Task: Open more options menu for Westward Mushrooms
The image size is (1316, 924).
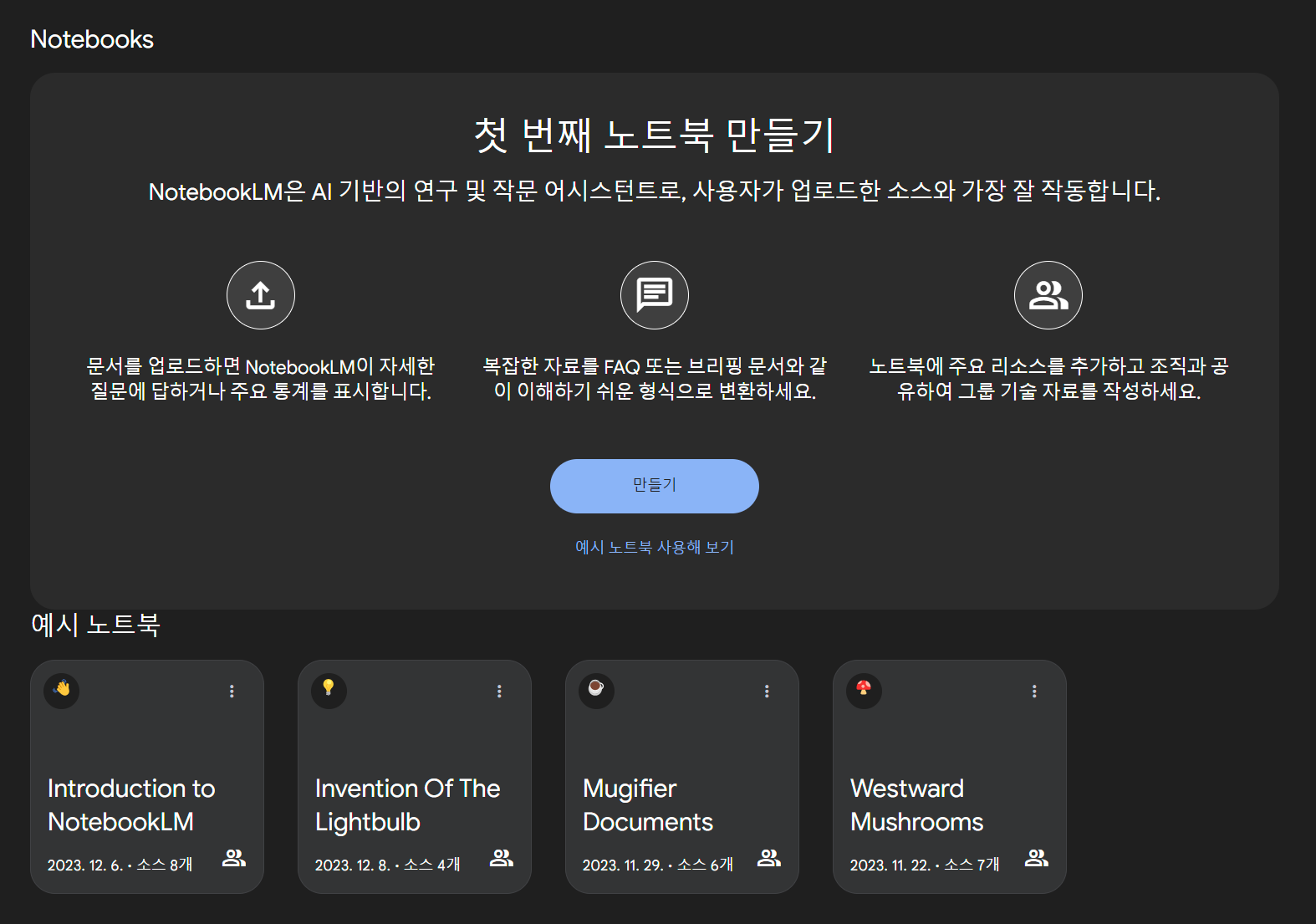Action: point(1034,692)
